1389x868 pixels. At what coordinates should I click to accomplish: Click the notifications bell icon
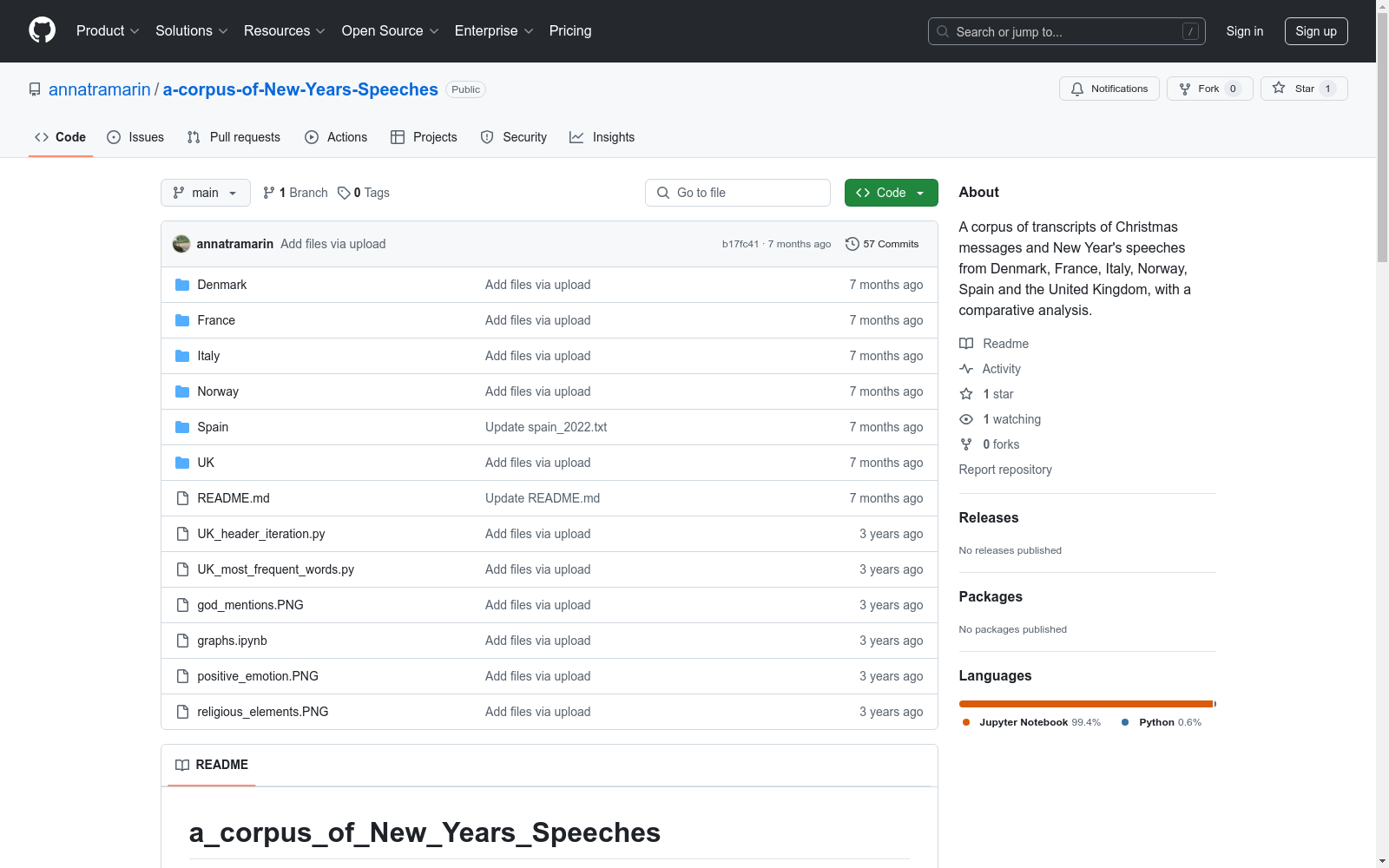tap(1077, 89)
